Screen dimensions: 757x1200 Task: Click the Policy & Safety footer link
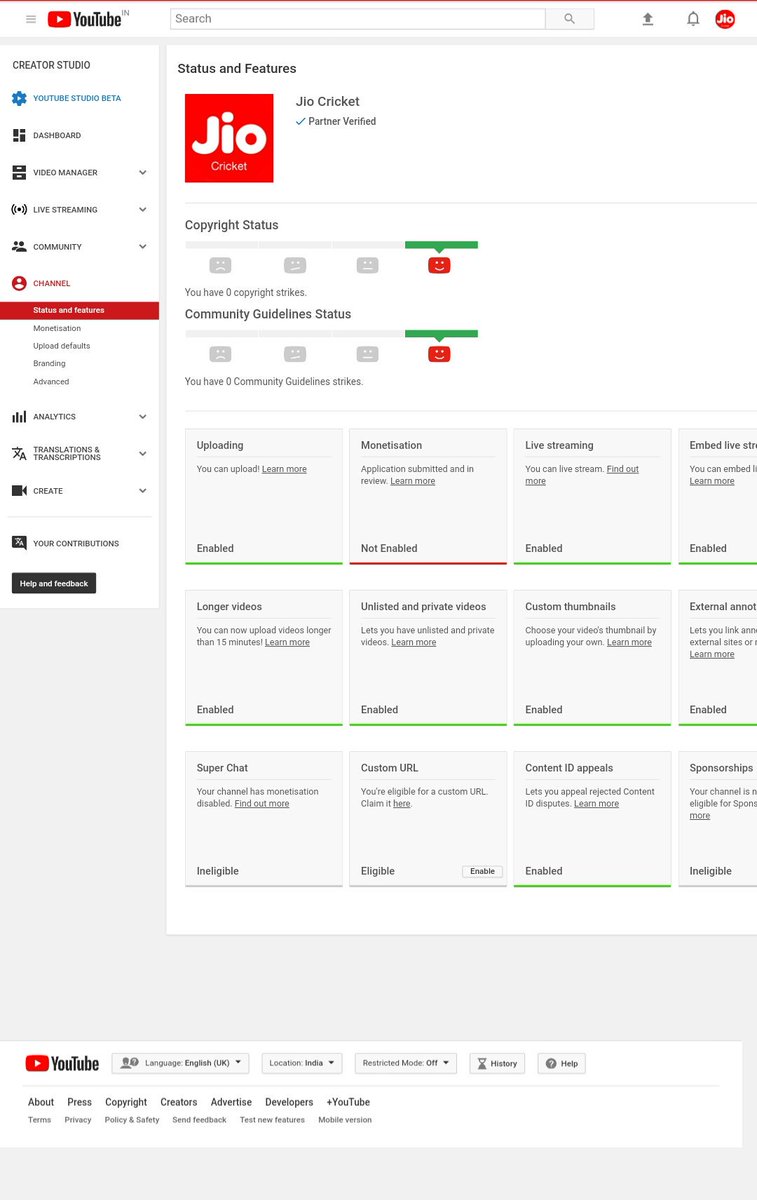132,1120
